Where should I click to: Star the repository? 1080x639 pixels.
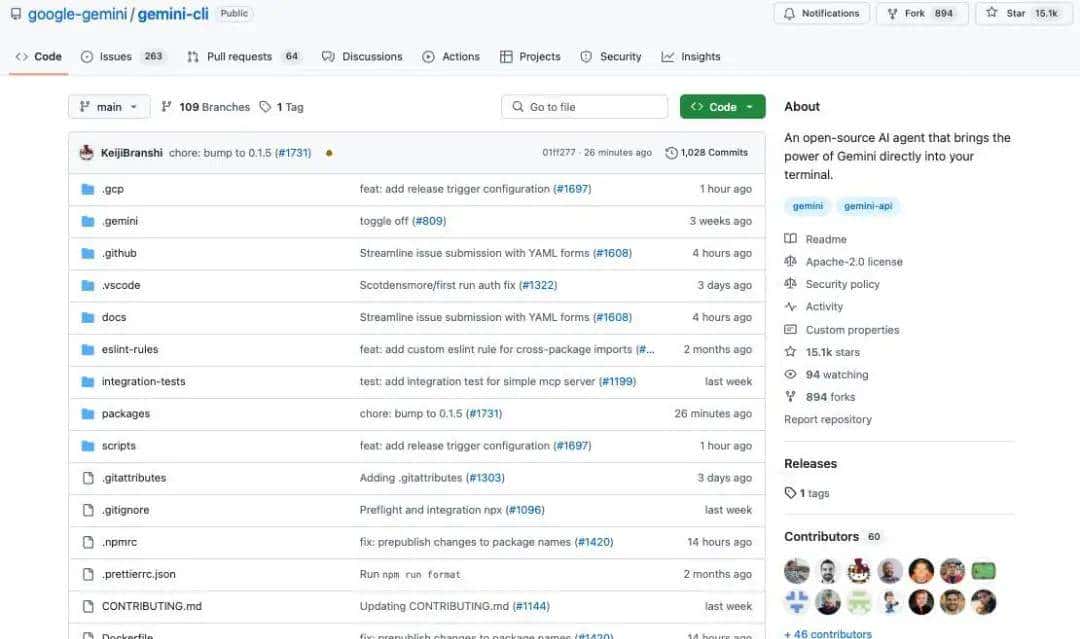(x=1024, y=13)
